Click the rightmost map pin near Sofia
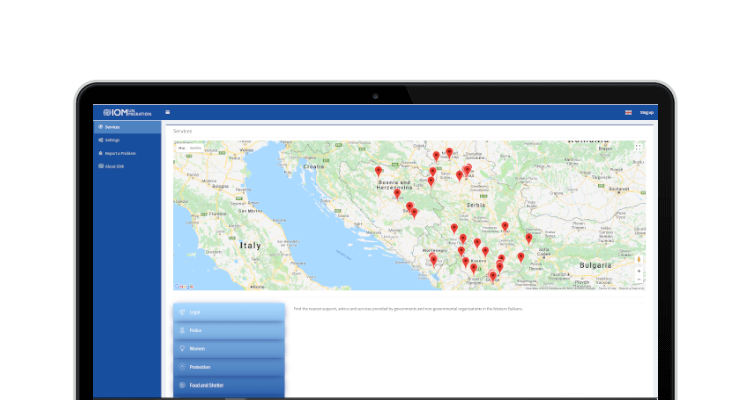The height and width of the screenshot is (400, 750). point(529,238)
